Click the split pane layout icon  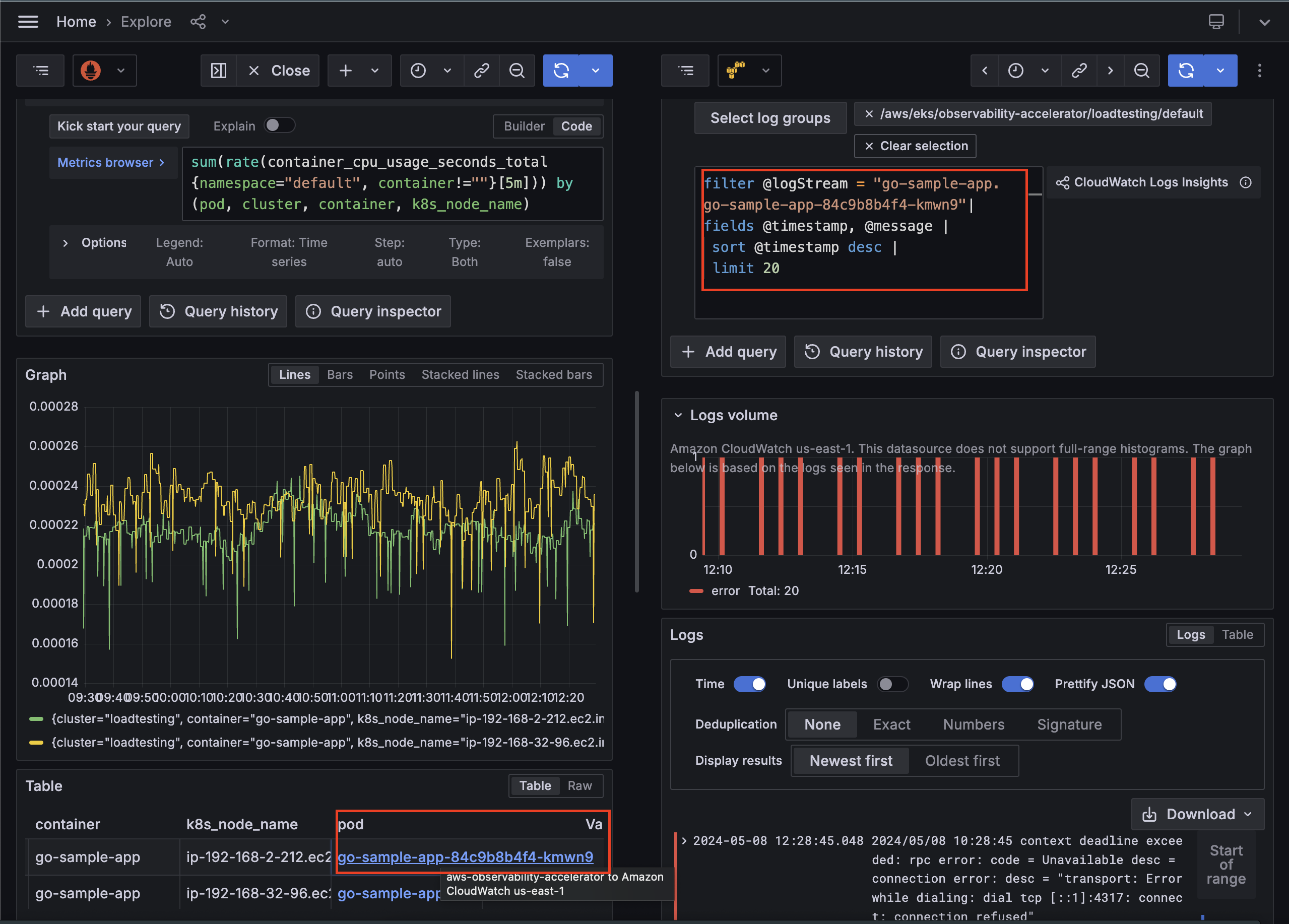[218, 71]
